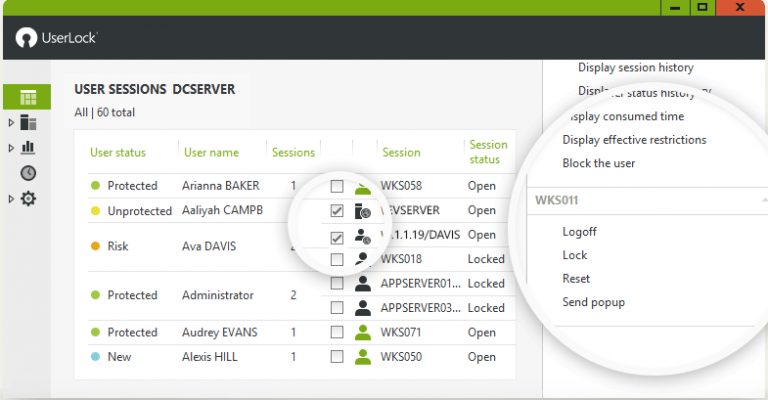Expand the server agents sidebar arrow
The height and width of the screenshot is (400, 768).
(11, 123)
